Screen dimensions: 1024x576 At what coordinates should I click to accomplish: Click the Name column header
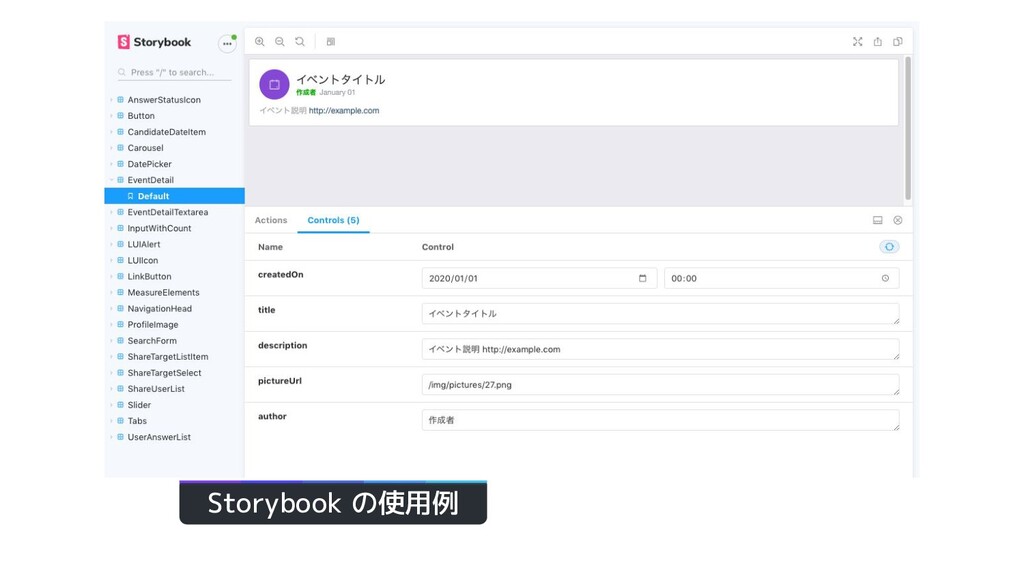(270, 247)
